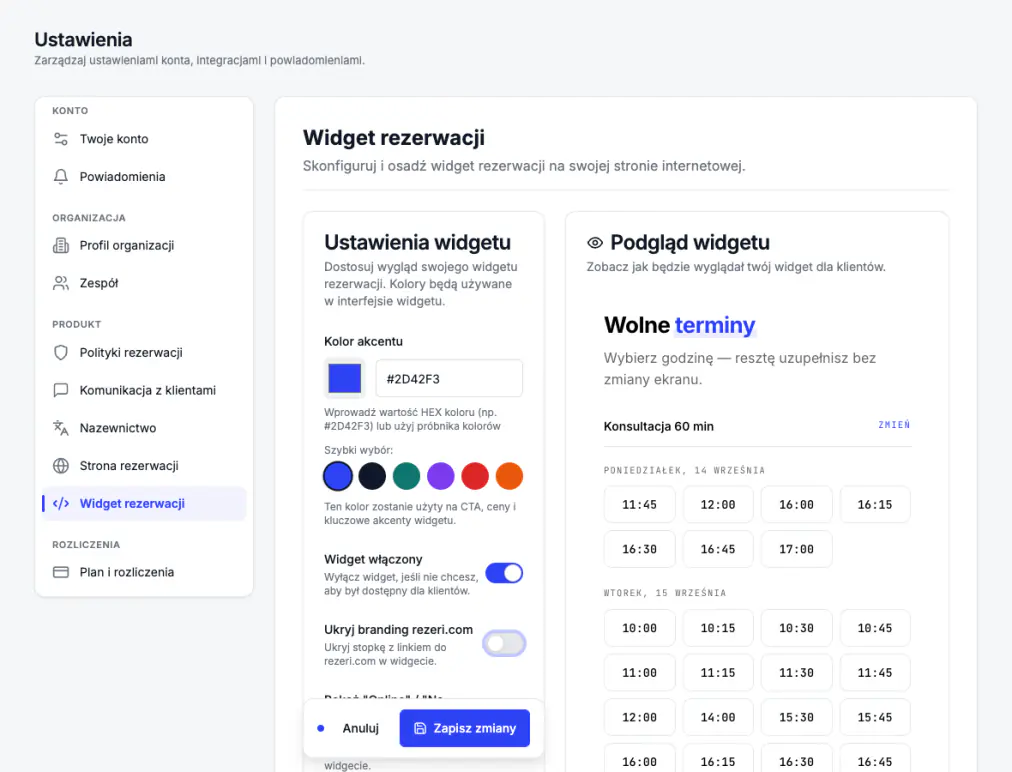This screenshot has height=772, width=1012.
Task: Select the 10:45 time slot
Action: (875, 628)
